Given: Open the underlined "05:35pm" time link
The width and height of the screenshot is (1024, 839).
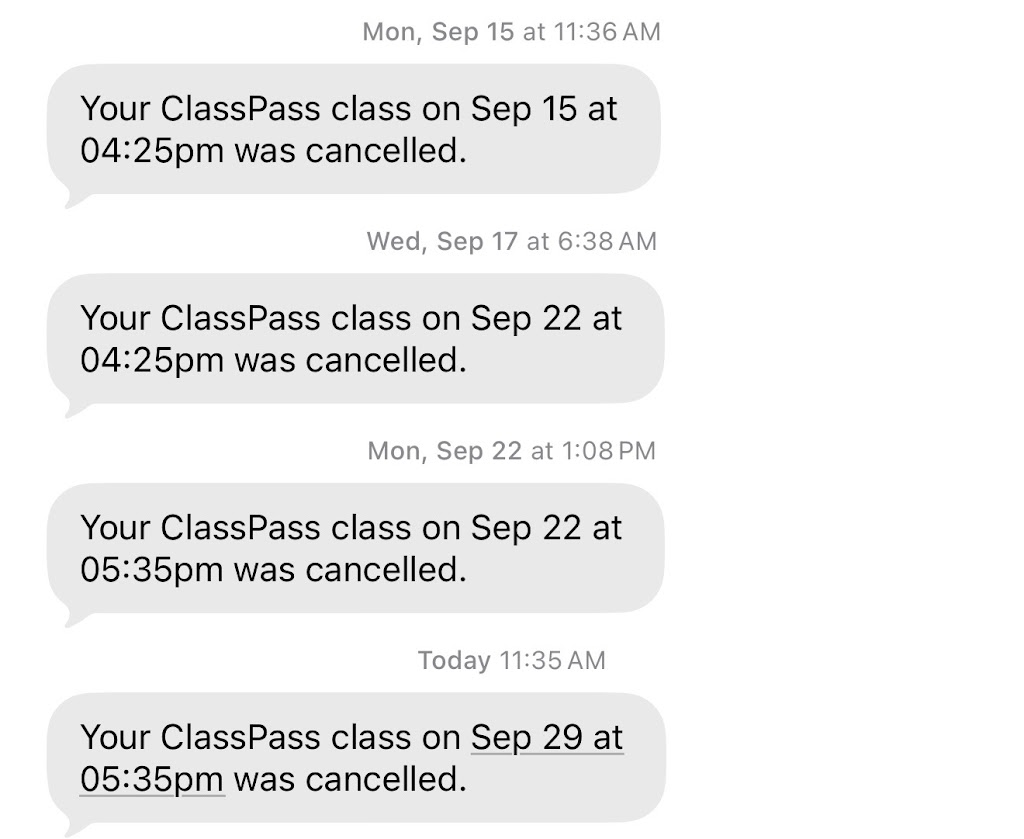Looking at the screenshot, I should tap(152, 780).
